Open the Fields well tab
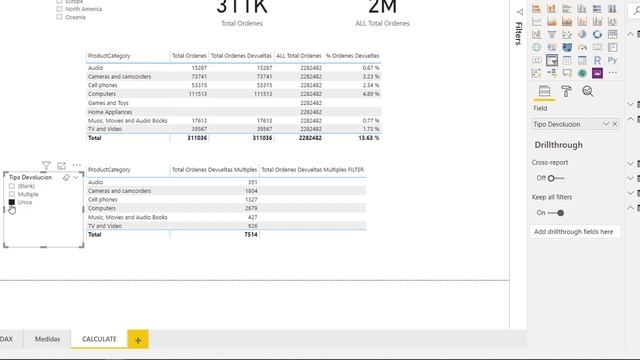 click(544, 91)
